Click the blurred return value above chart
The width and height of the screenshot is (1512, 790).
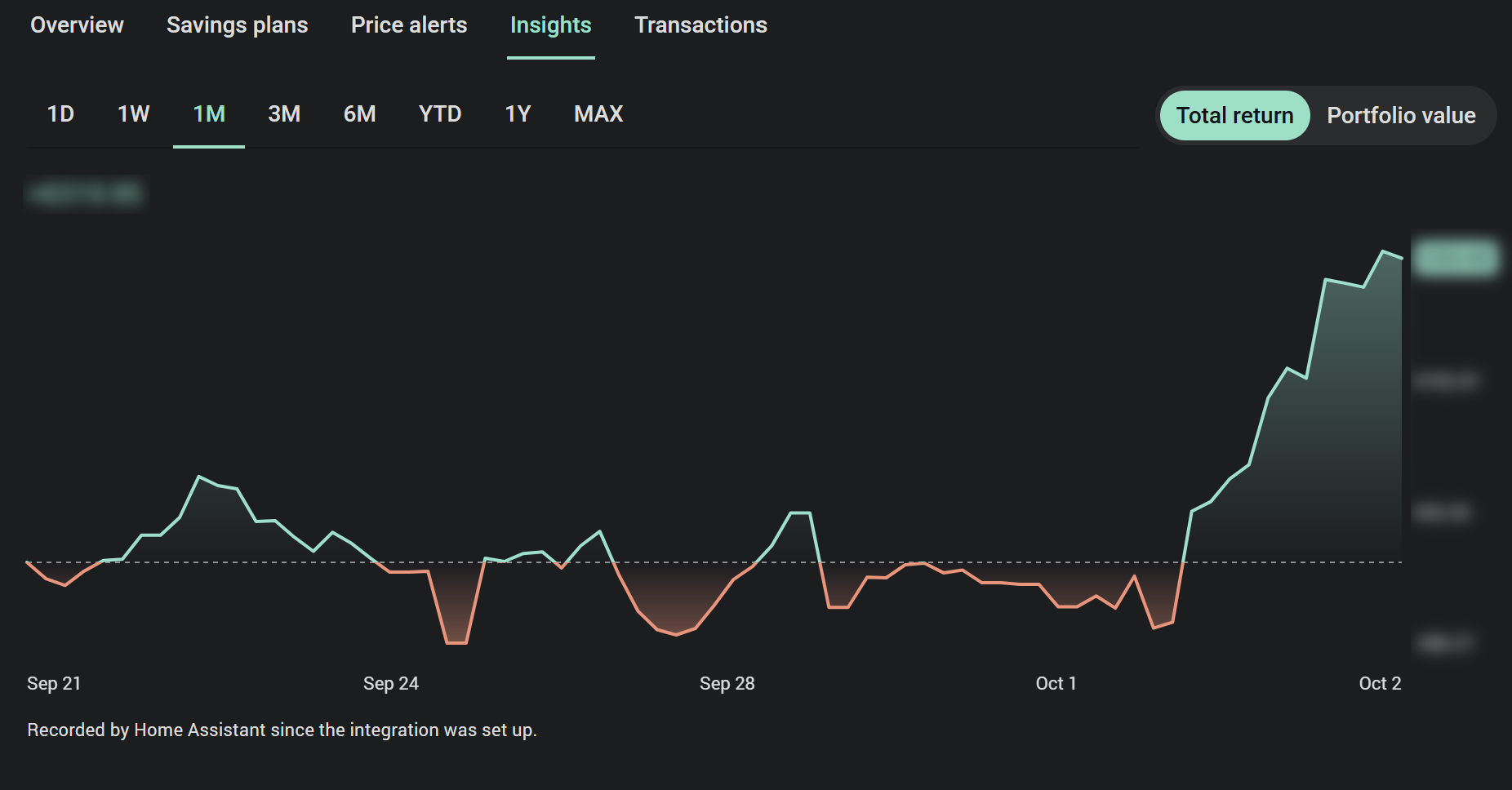(86, 194)
